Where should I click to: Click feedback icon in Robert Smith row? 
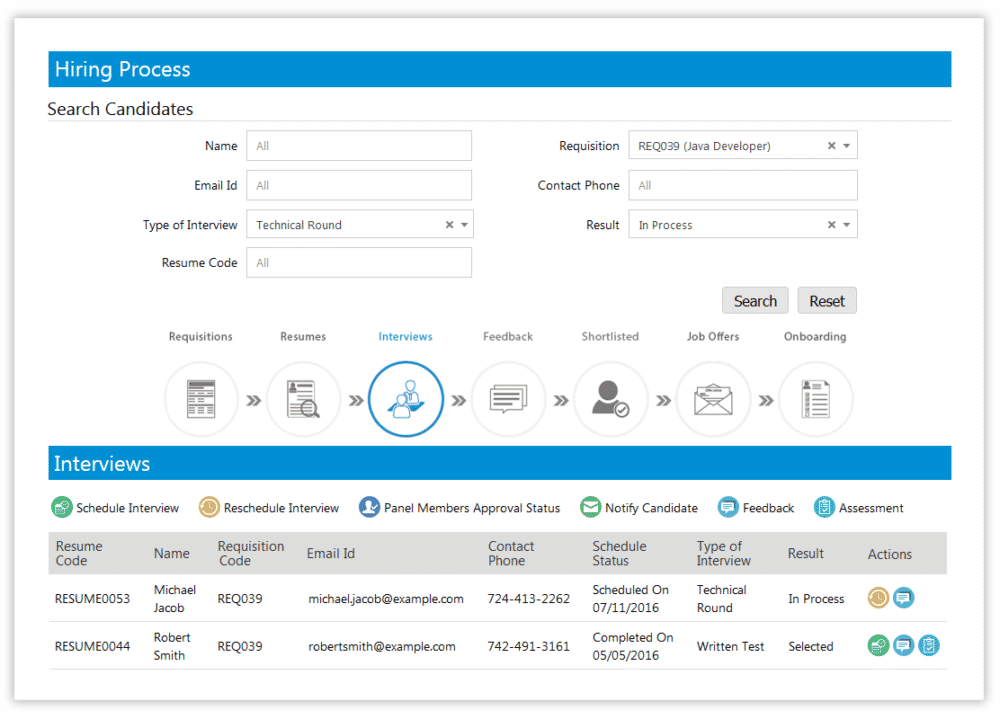click(903, 645)
